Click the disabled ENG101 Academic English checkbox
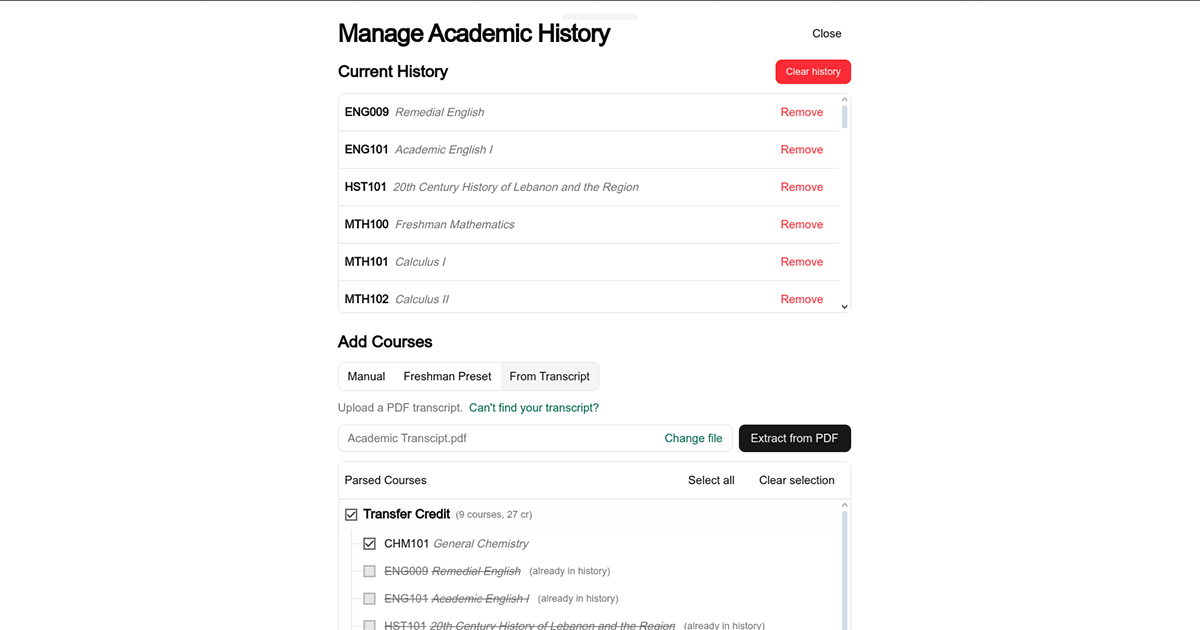 [x=369, y=598]
